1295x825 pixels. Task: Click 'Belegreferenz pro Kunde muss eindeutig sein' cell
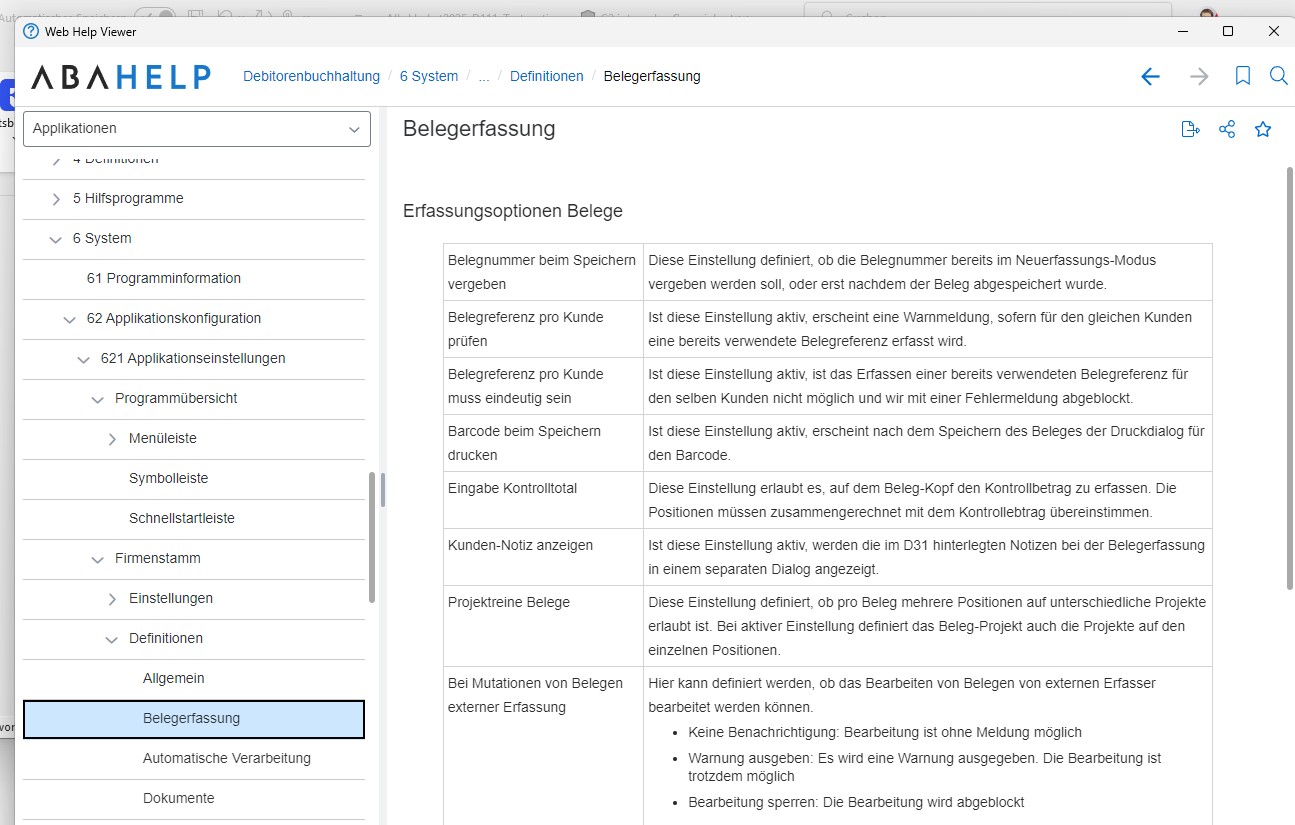tap(543, 386)
